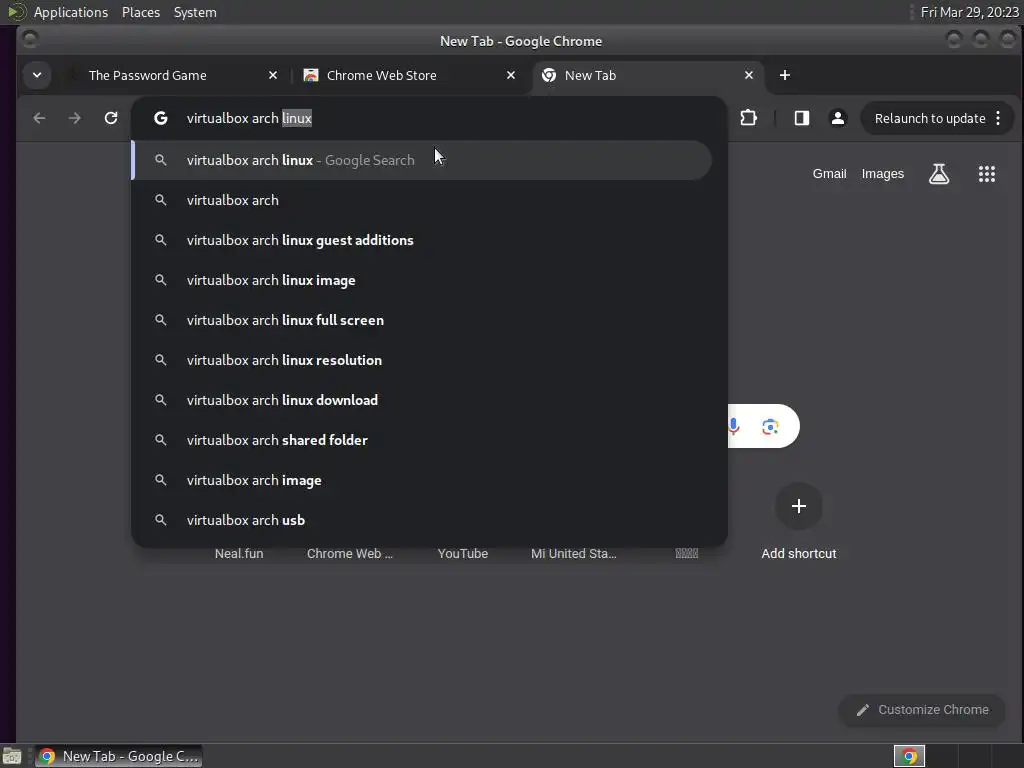Viewport: 1024px width, 768px height.
Task: Open the profile avatar icon
Action: coord(837,118)
